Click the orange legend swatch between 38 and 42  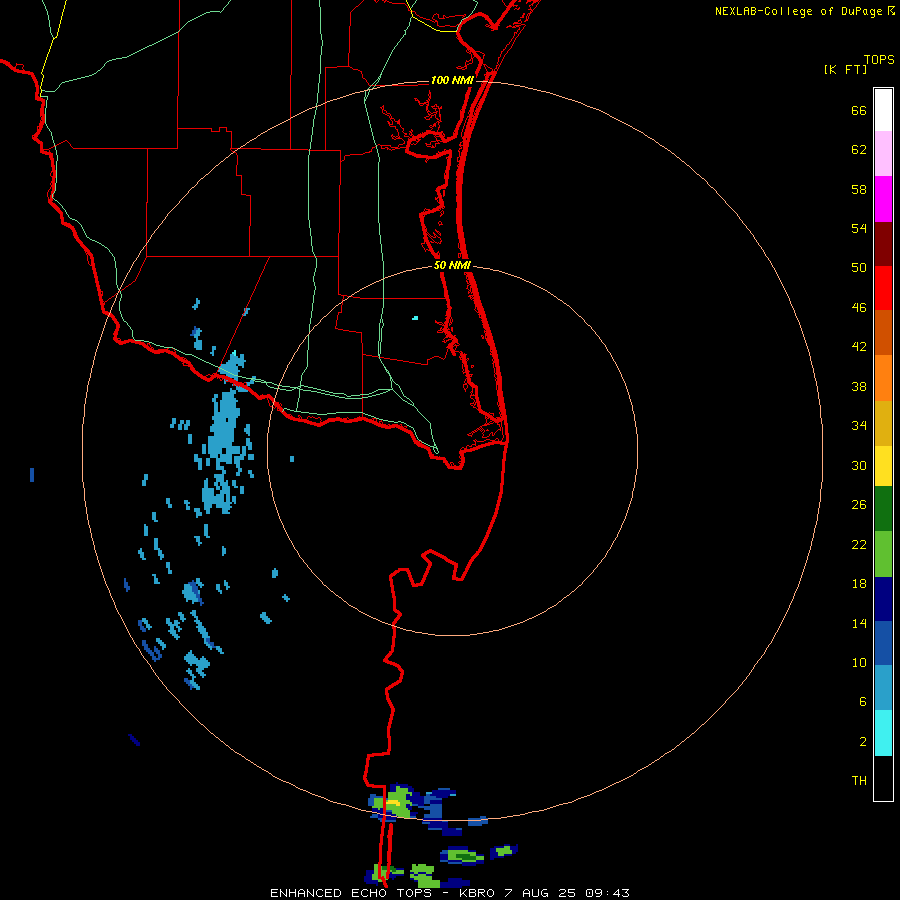coord(883,378)
